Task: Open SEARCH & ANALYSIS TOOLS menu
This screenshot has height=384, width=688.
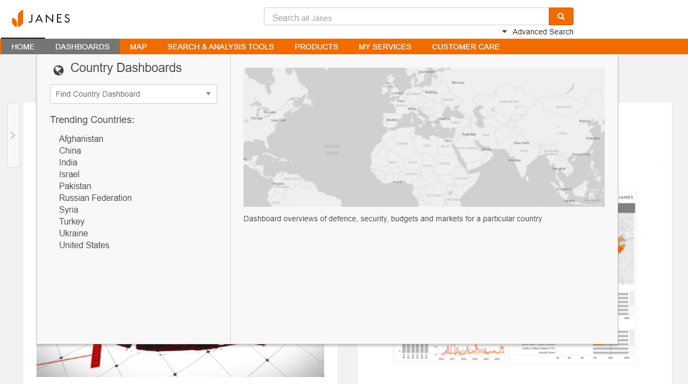Action: click(220, 47)
